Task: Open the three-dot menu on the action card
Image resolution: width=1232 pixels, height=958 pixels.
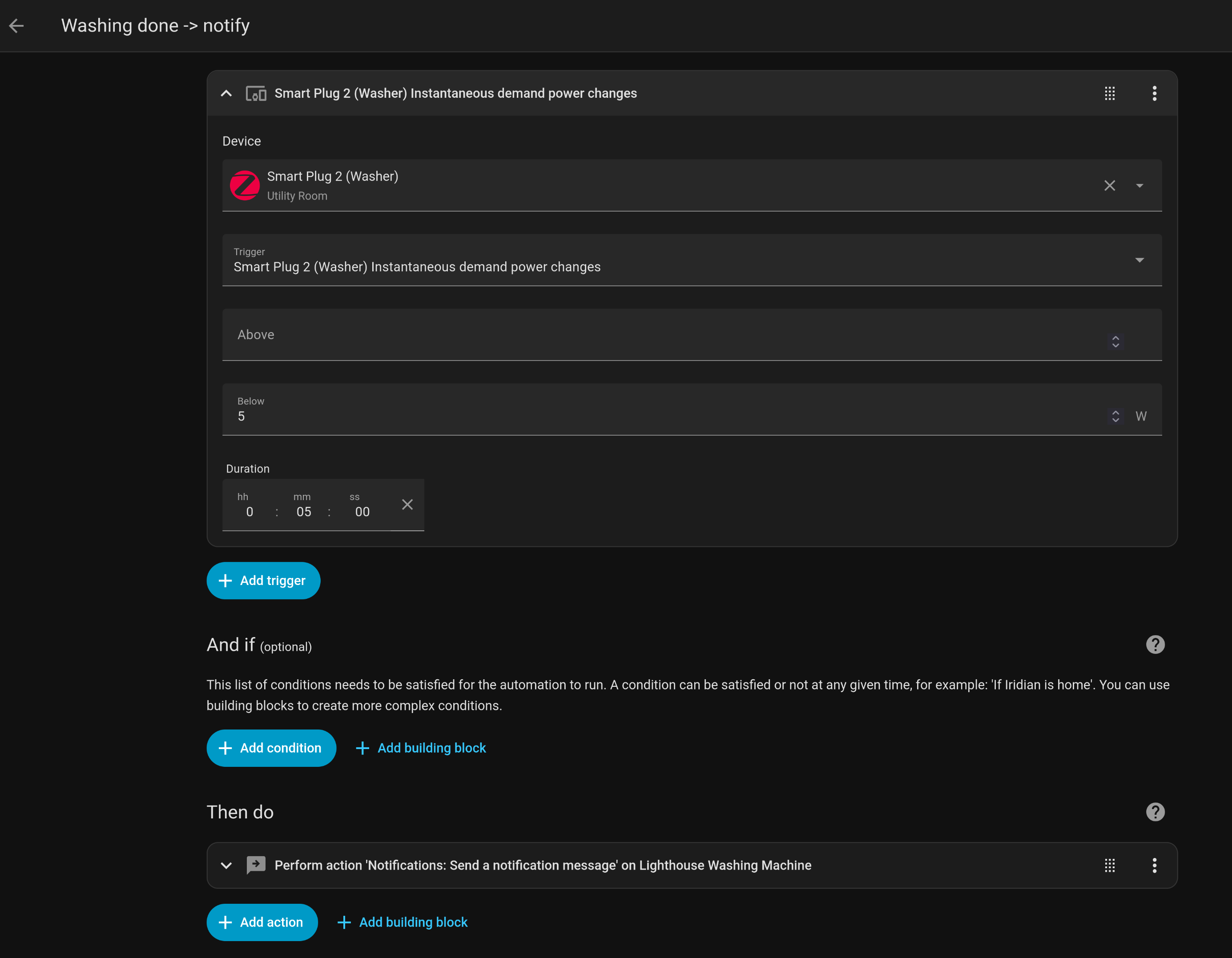Action: point(1154,865)
